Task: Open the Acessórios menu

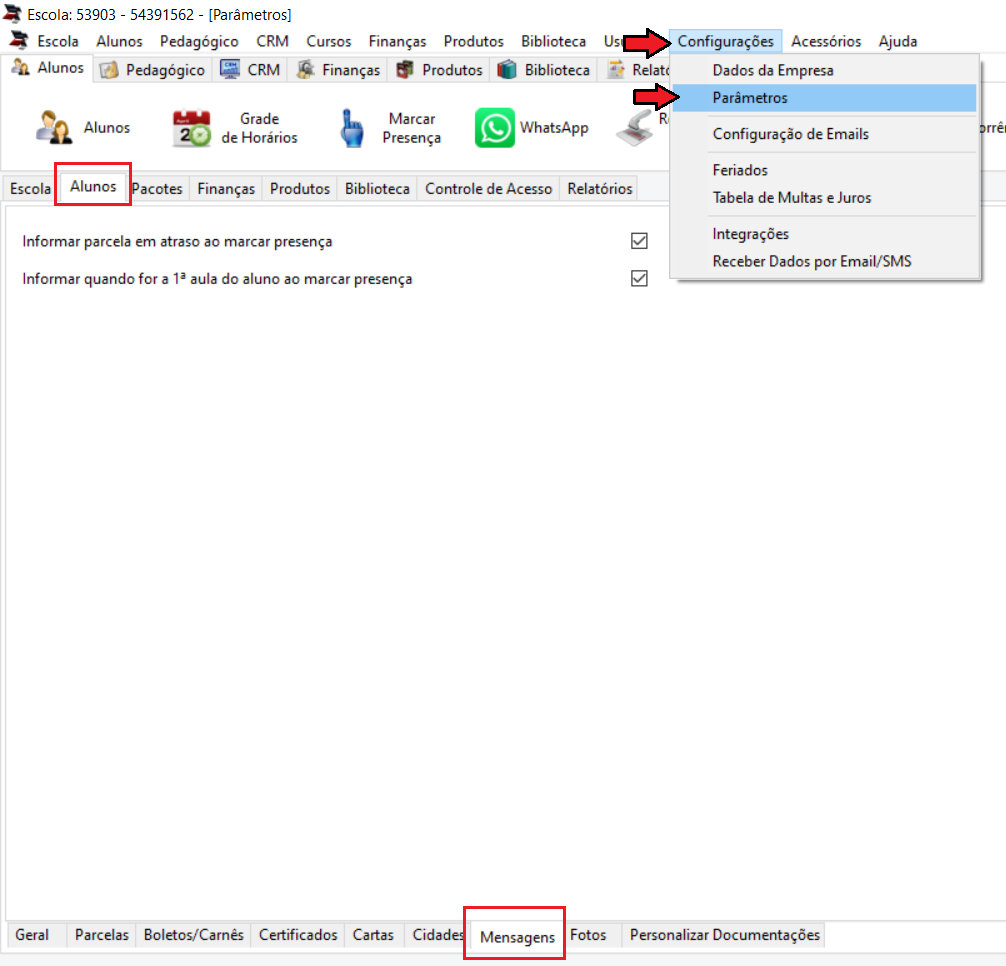Action: coord(826,41)
